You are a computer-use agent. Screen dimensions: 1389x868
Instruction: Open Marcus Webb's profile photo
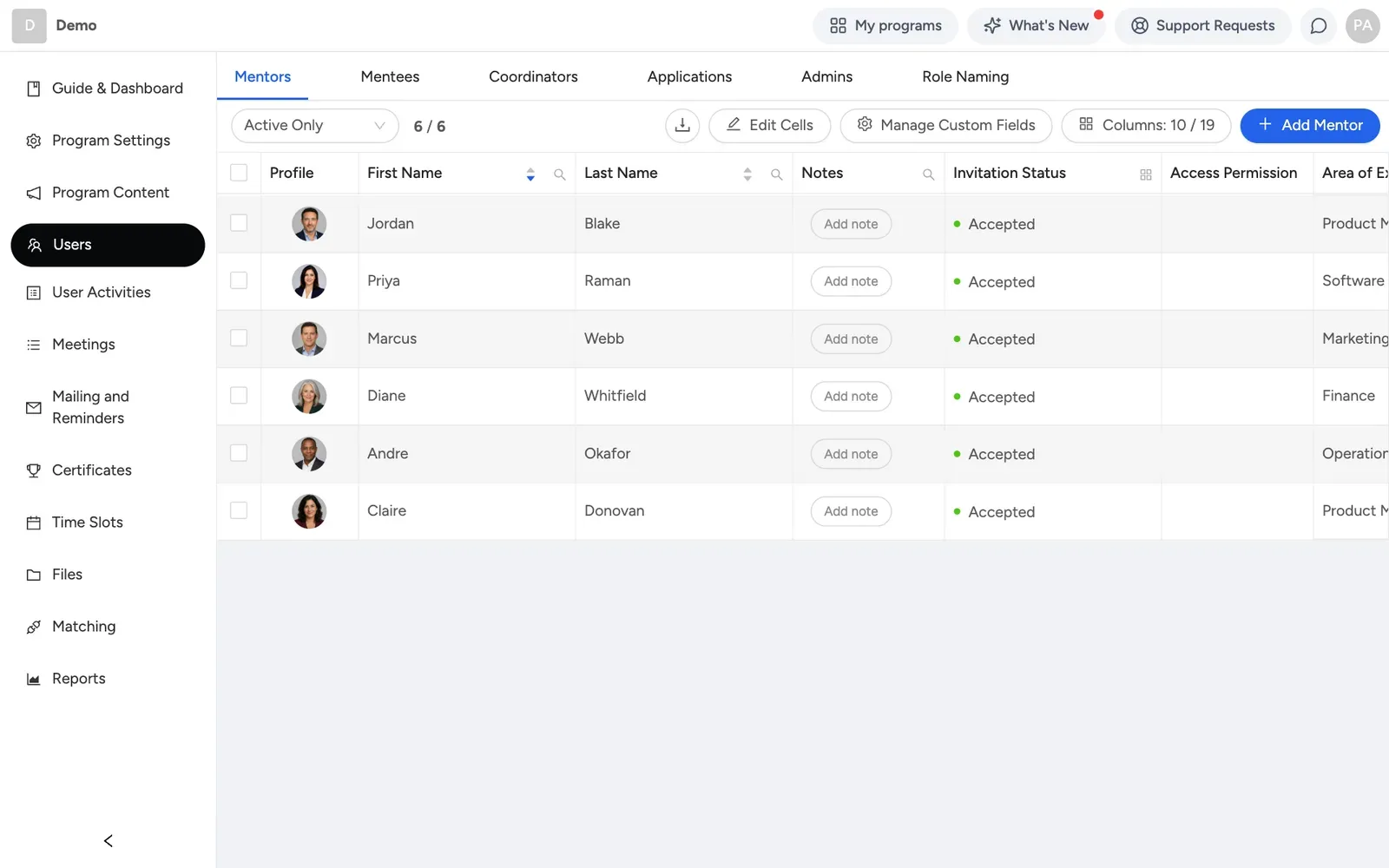coord(309,339)
